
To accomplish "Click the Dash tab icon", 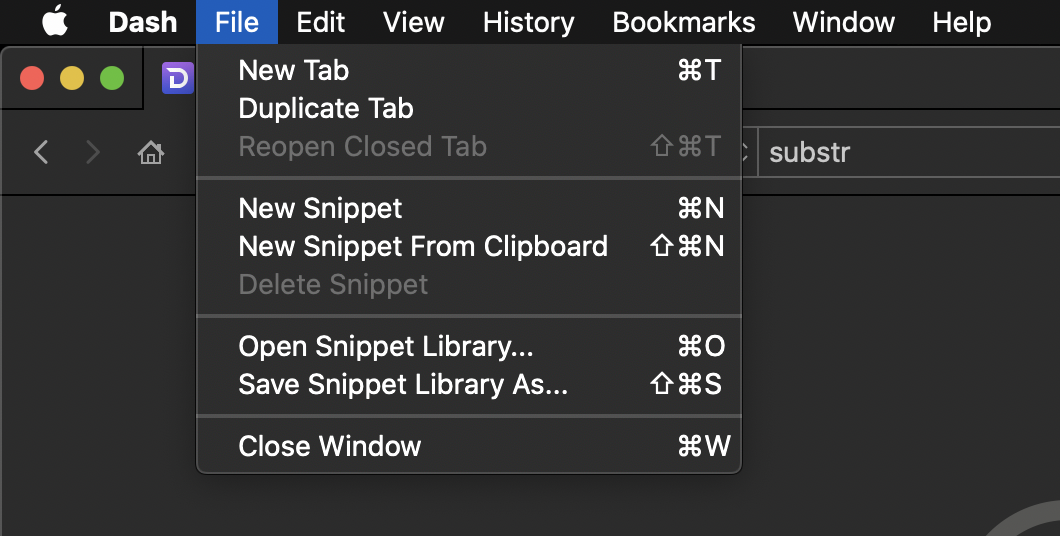I will pos(177,77).
